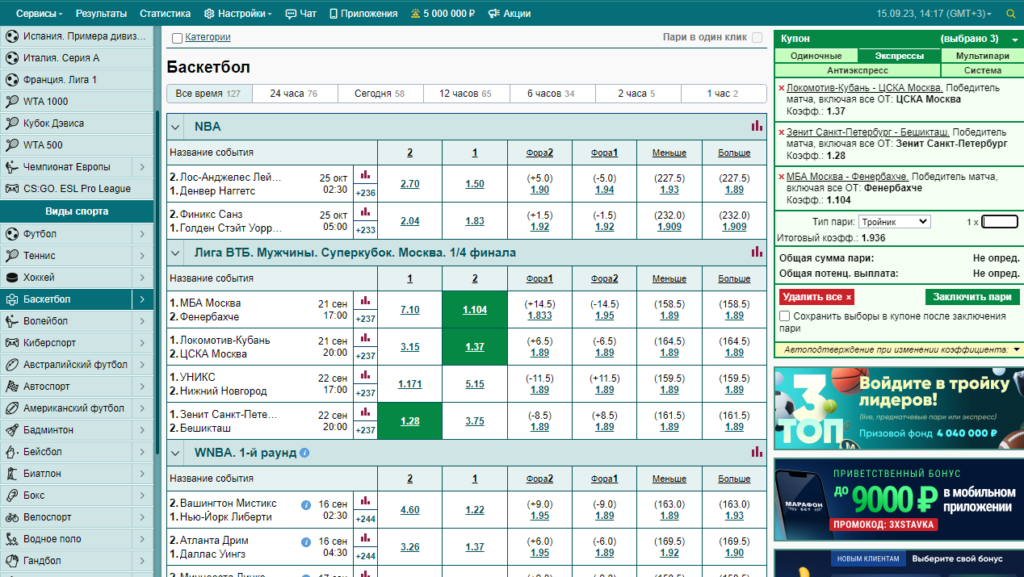Select Велоспорт bicycle icon in sidebar
Screen dimensions: 1024x577
12,517
